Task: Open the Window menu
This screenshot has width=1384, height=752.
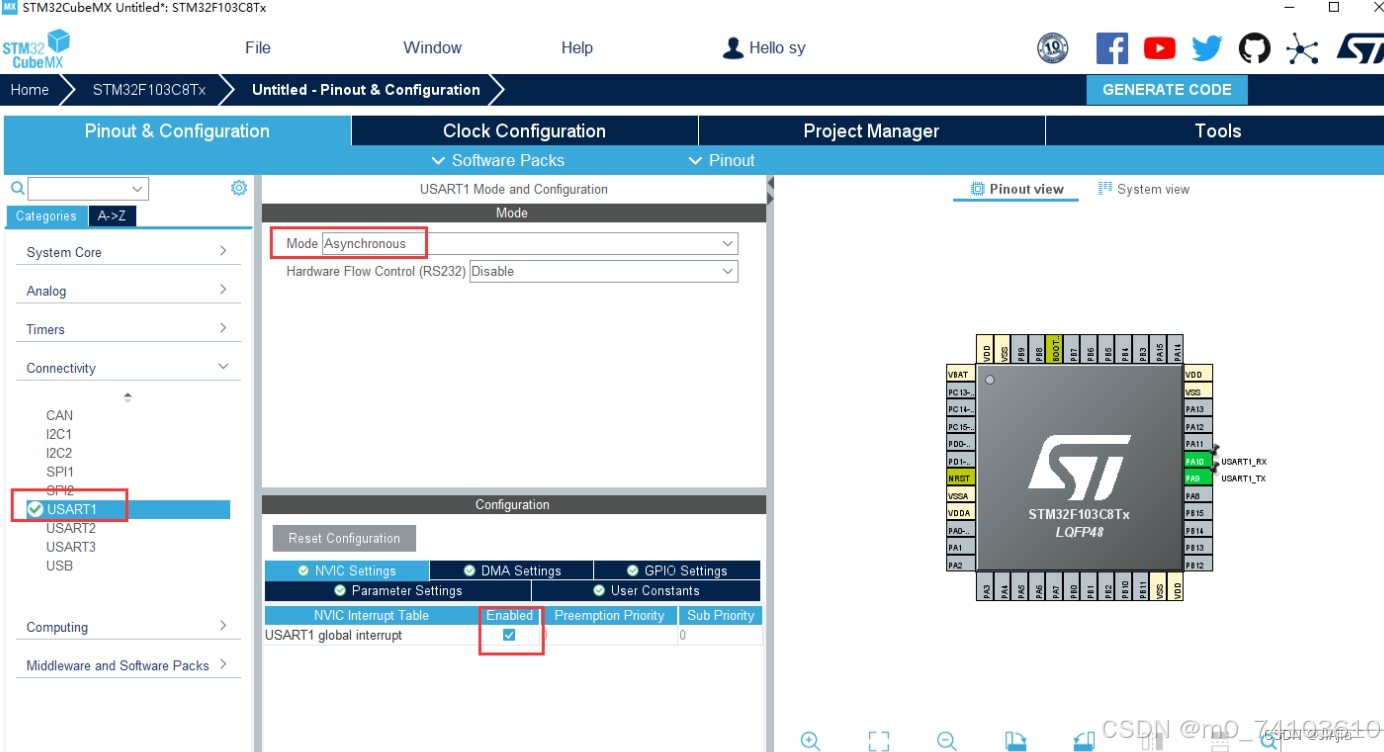Action: tap(432, 48)
